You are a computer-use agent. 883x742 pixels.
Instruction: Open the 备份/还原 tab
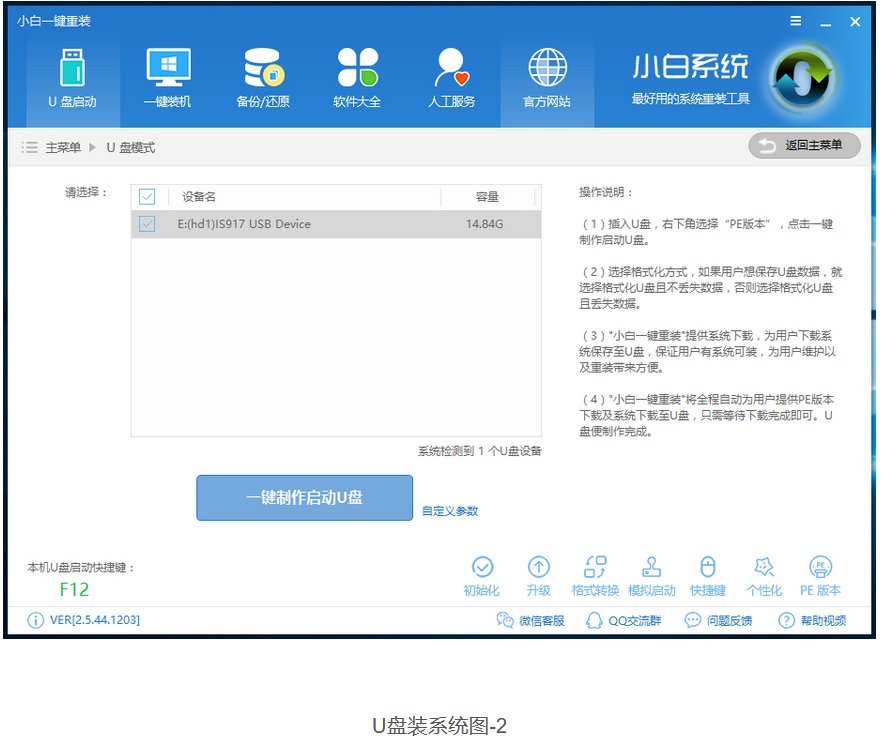pos(263,75)
